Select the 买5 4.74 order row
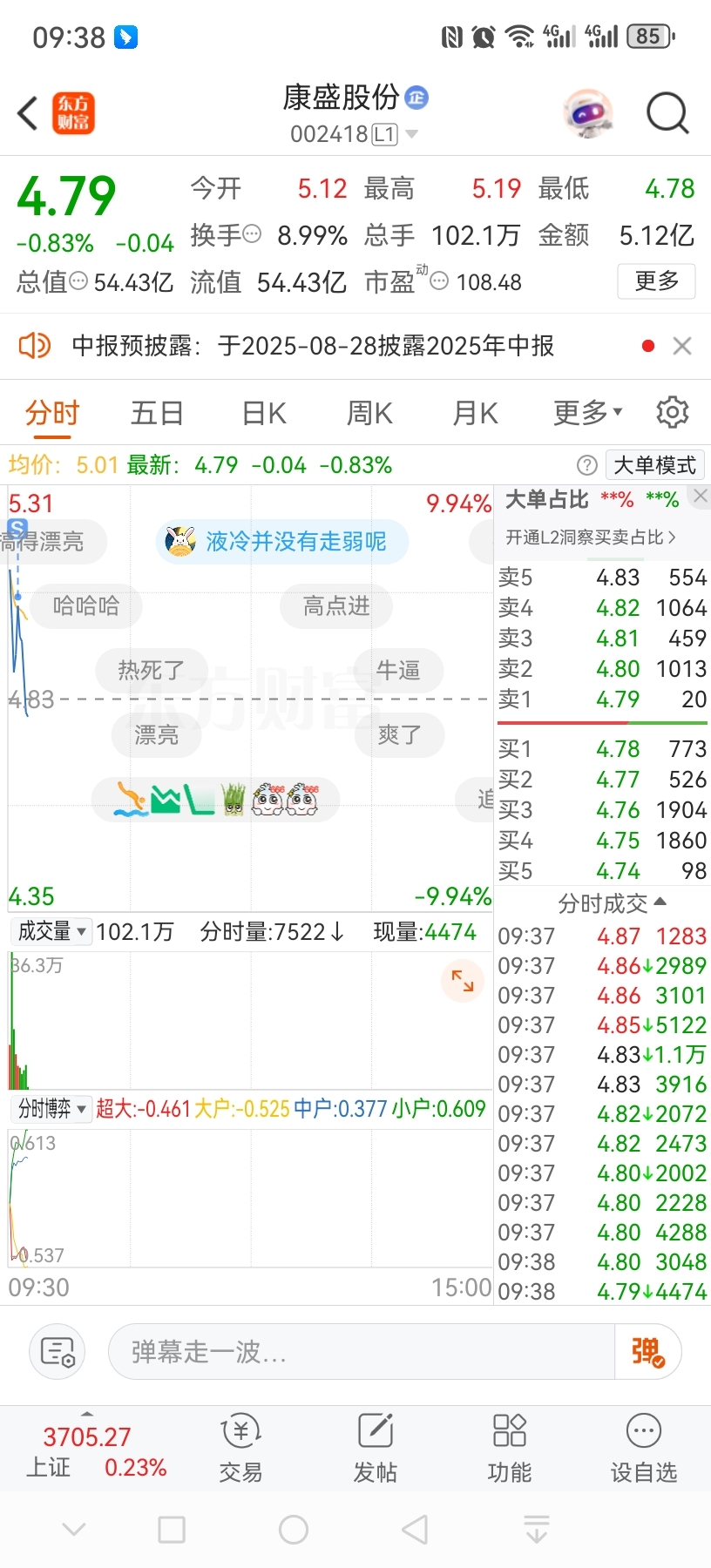The width and height of the screenshot is (711, 1568). point(602,871)
